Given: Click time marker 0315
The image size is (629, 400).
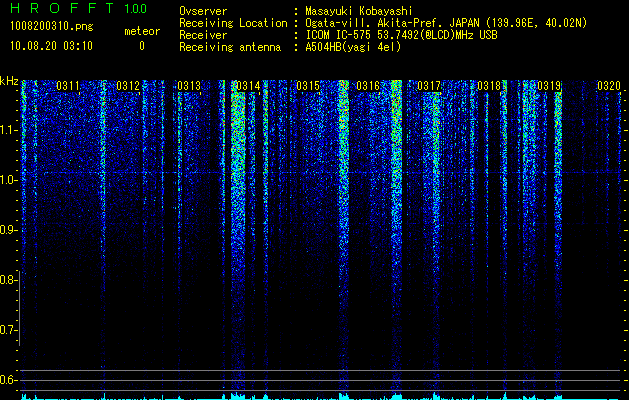Looking at the screenshot, I should [308, 86].
